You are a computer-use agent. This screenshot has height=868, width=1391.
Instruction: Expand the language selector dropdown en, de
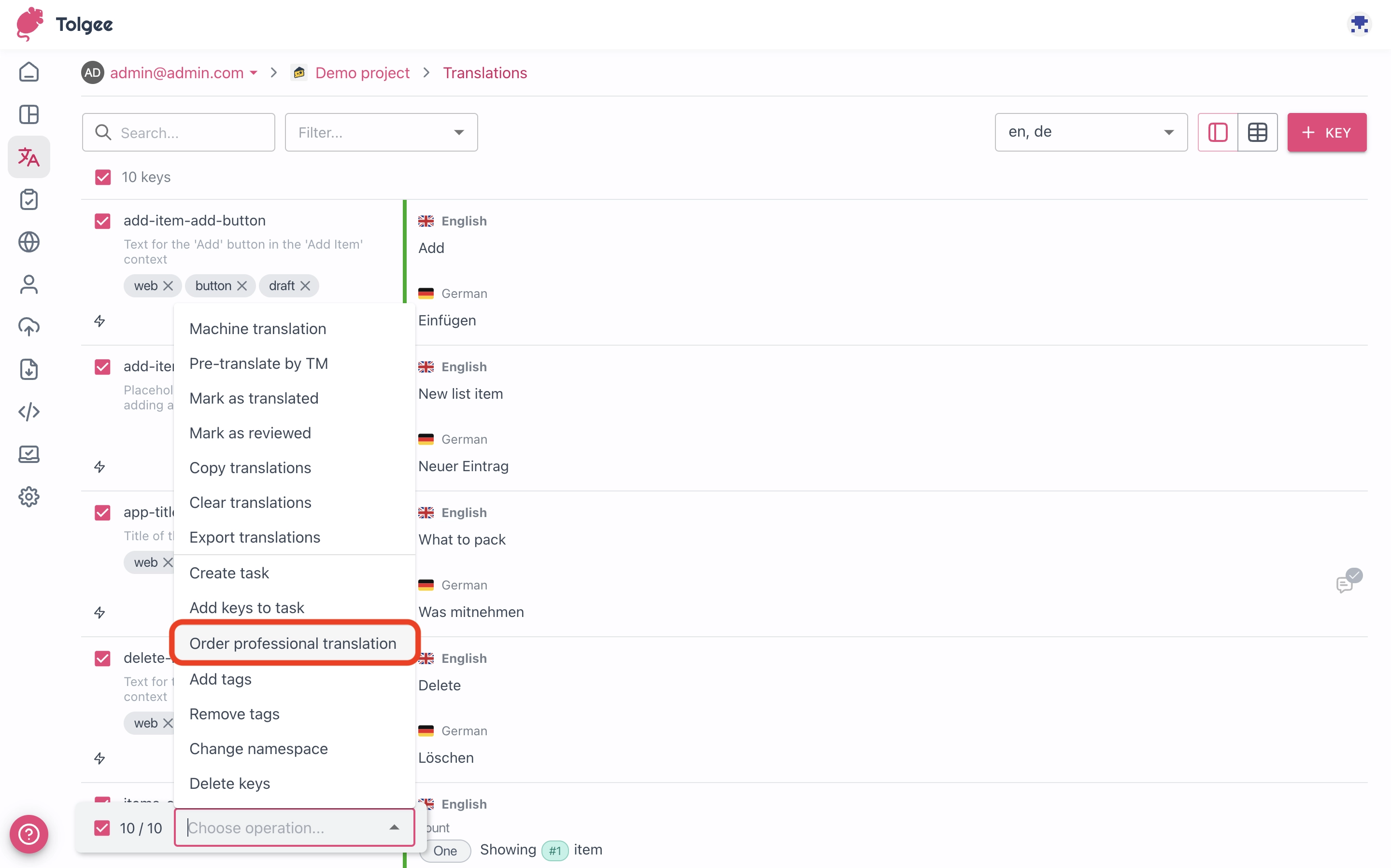coord(1090,132)
